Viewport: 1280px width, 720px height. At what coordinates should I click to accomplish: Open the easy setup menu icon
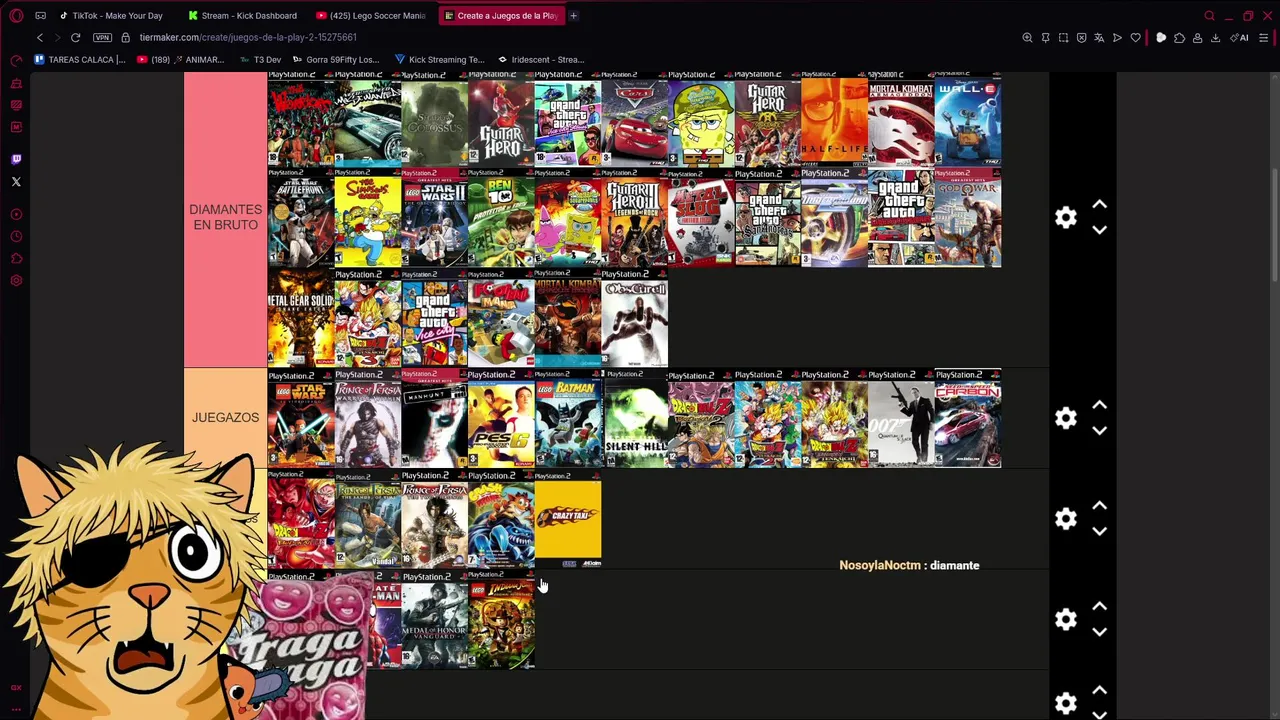click(1263, 38)
